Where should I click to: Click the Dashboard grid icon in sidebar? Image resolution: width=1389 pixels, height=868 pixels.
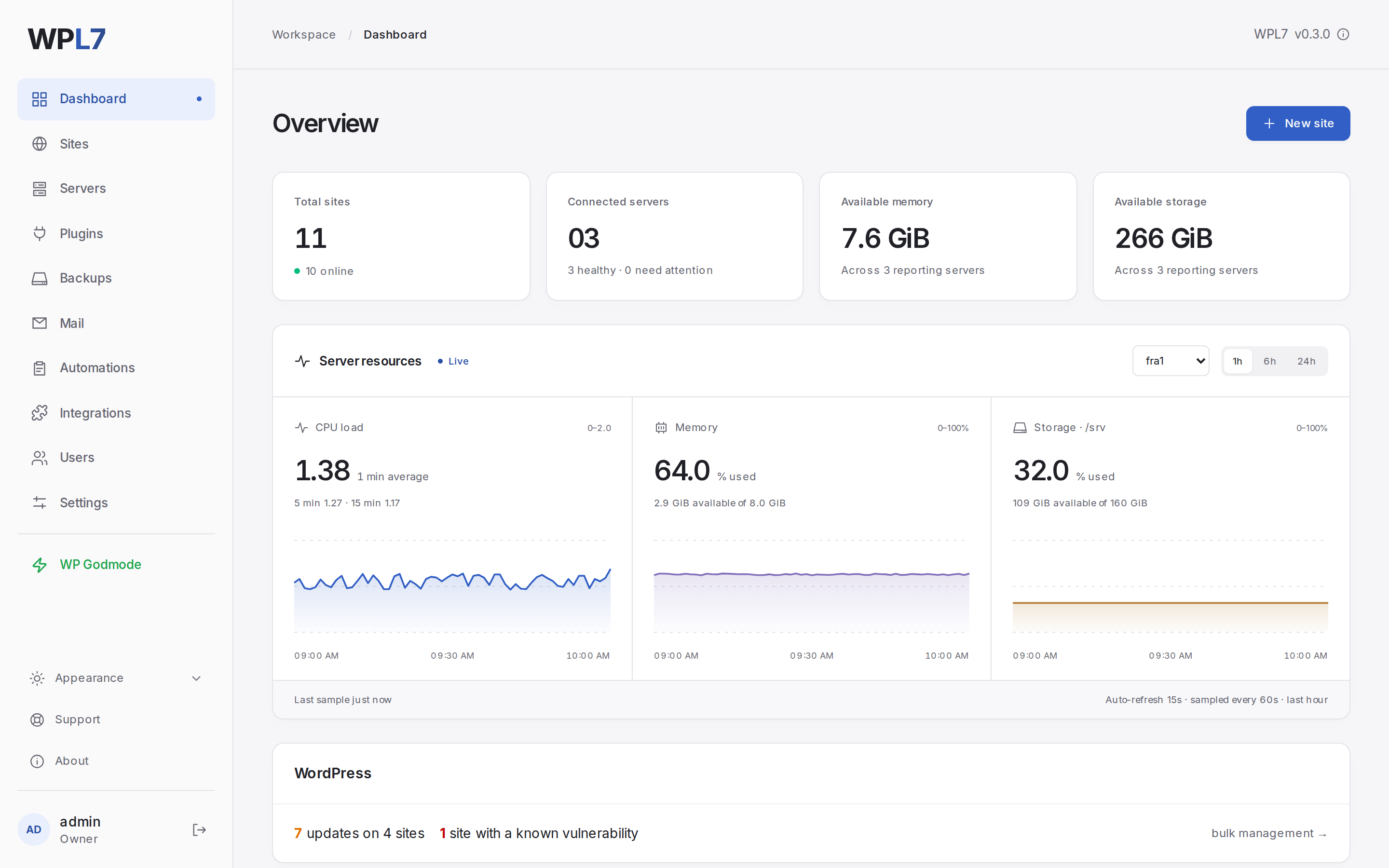click(39, 99)
